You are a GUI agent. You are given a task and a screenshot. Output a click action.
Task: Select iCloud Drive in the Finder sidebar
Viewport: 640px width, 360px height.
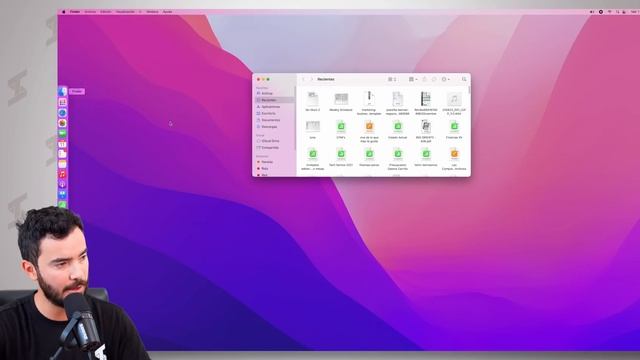(x=274, y=141)
